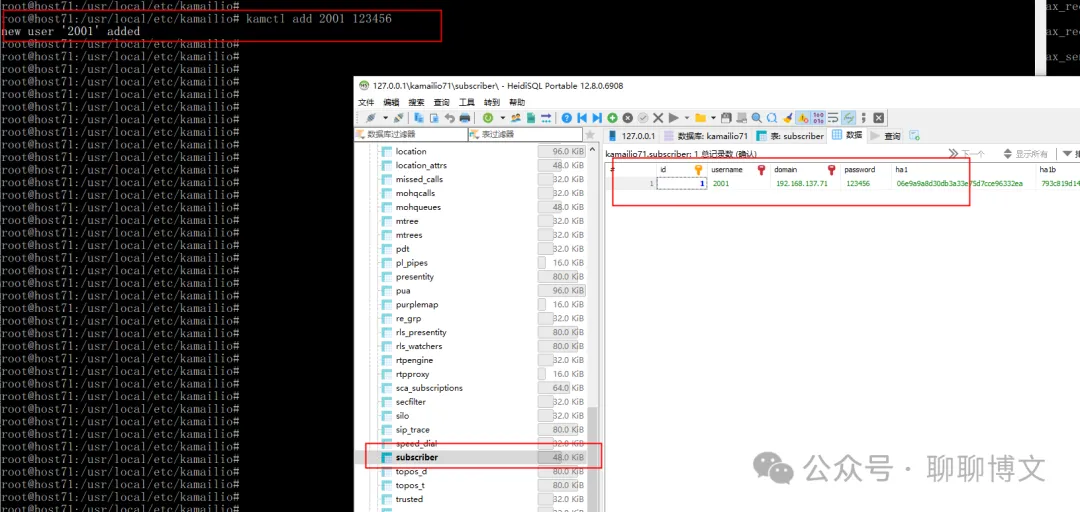Screen dimensions: 1080x512
Task: Click the green refresh toolbar icon
Action: 488,118
